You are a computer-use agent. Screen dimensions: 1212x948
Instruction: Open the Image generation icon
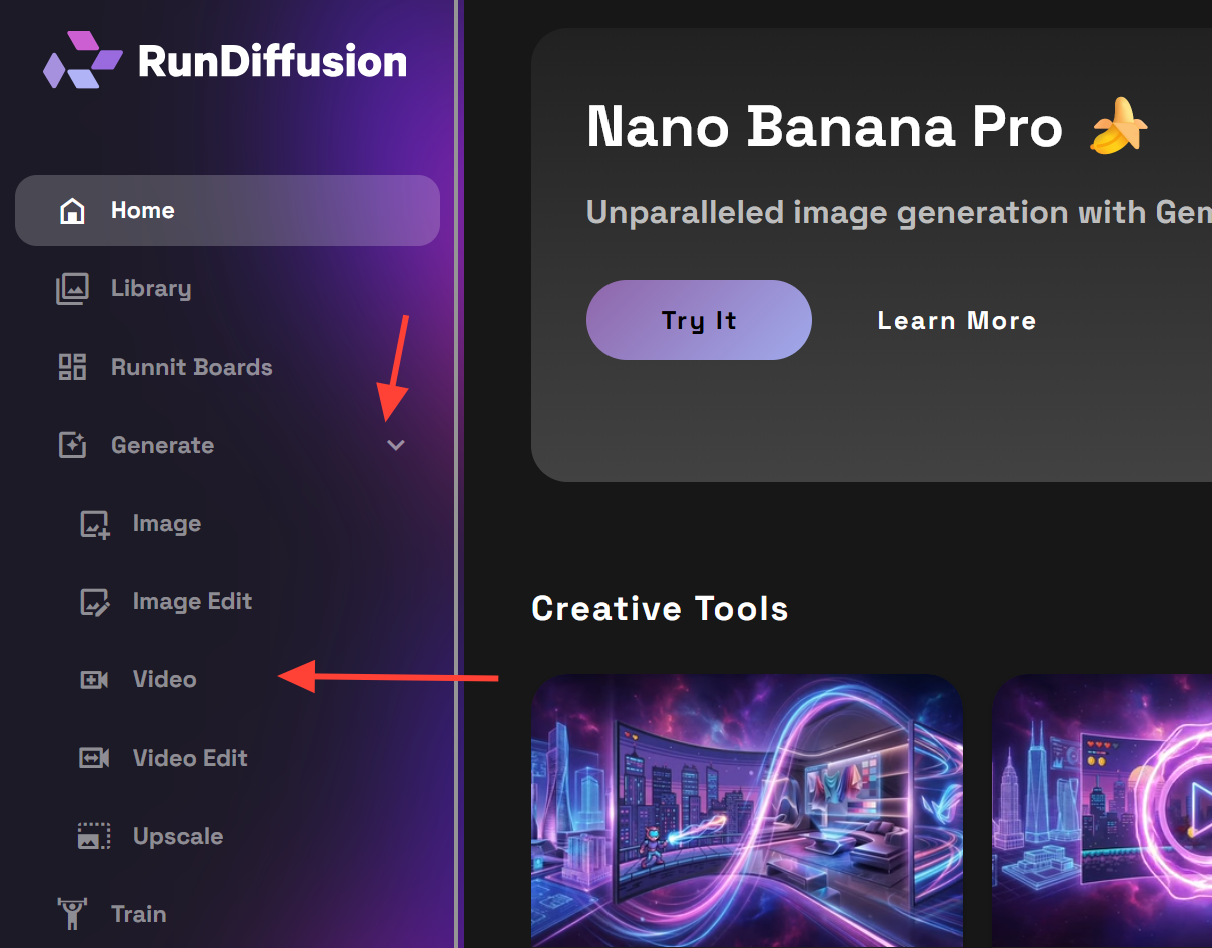click(x=94, y=523)
